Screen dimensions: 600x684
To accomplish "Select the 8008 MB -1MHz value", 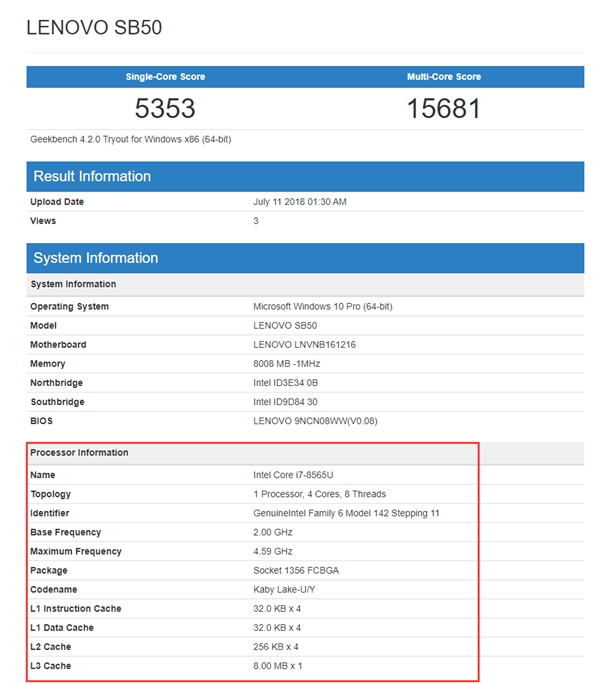I will (x=287, y=364).
